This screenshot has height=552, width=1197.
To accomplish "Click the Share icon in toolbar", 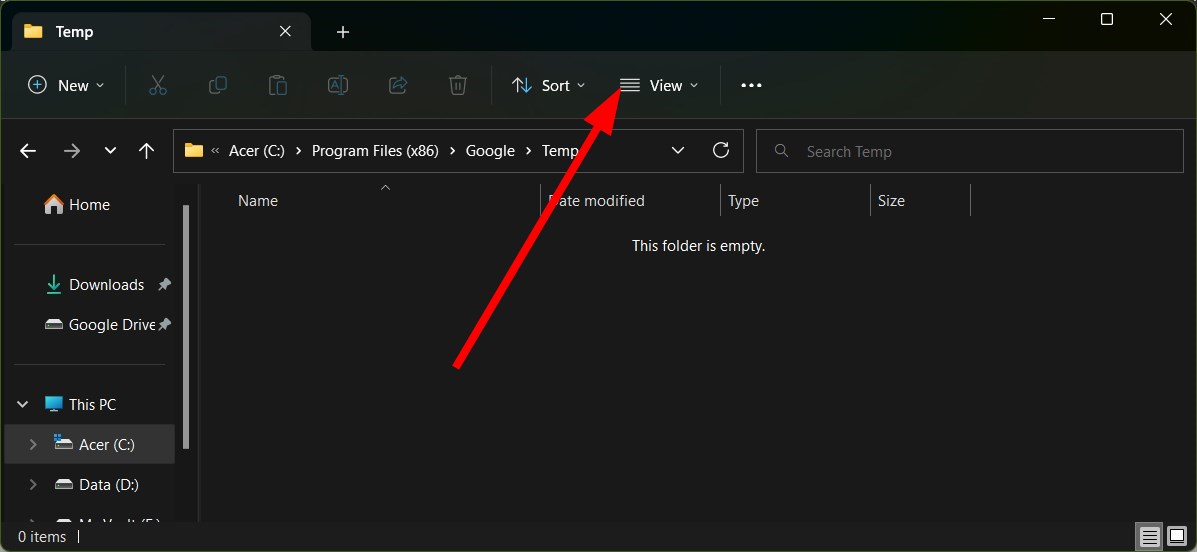I will coord(398,86).
